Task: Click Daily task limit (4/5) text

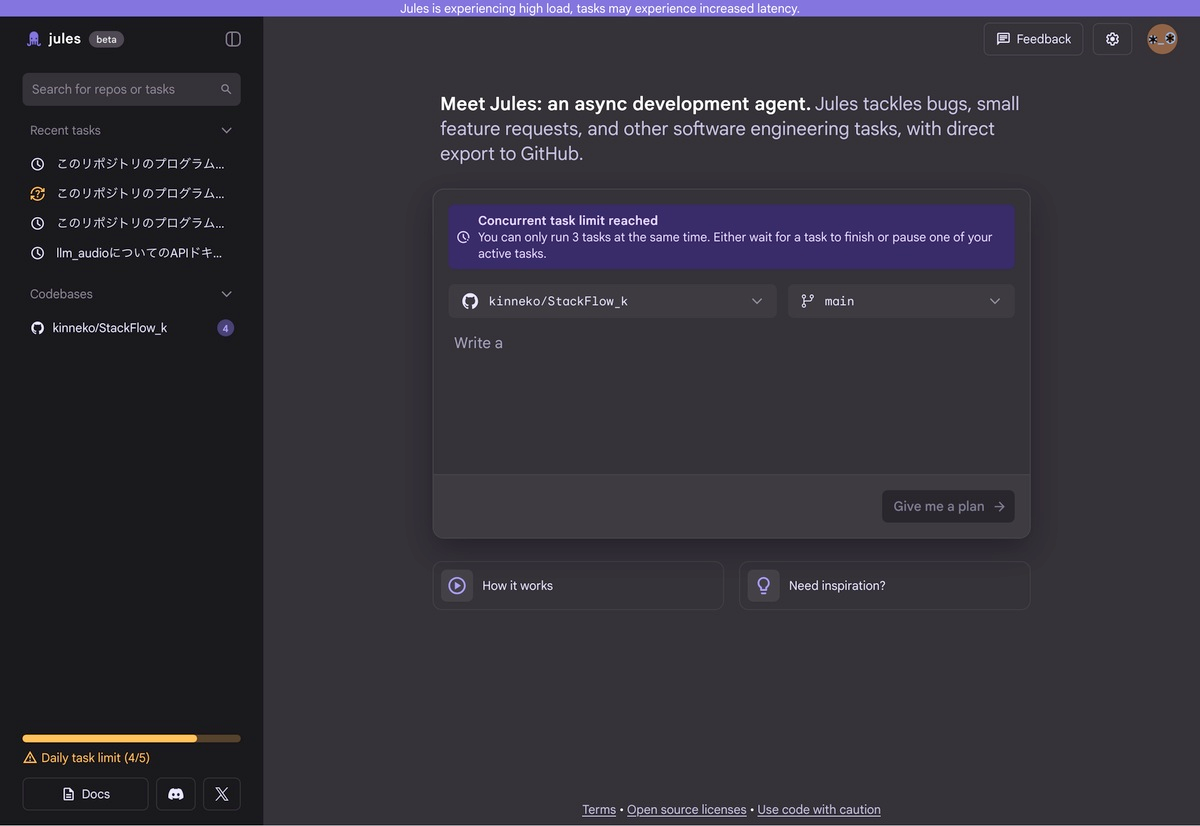Action: [95, 758]
